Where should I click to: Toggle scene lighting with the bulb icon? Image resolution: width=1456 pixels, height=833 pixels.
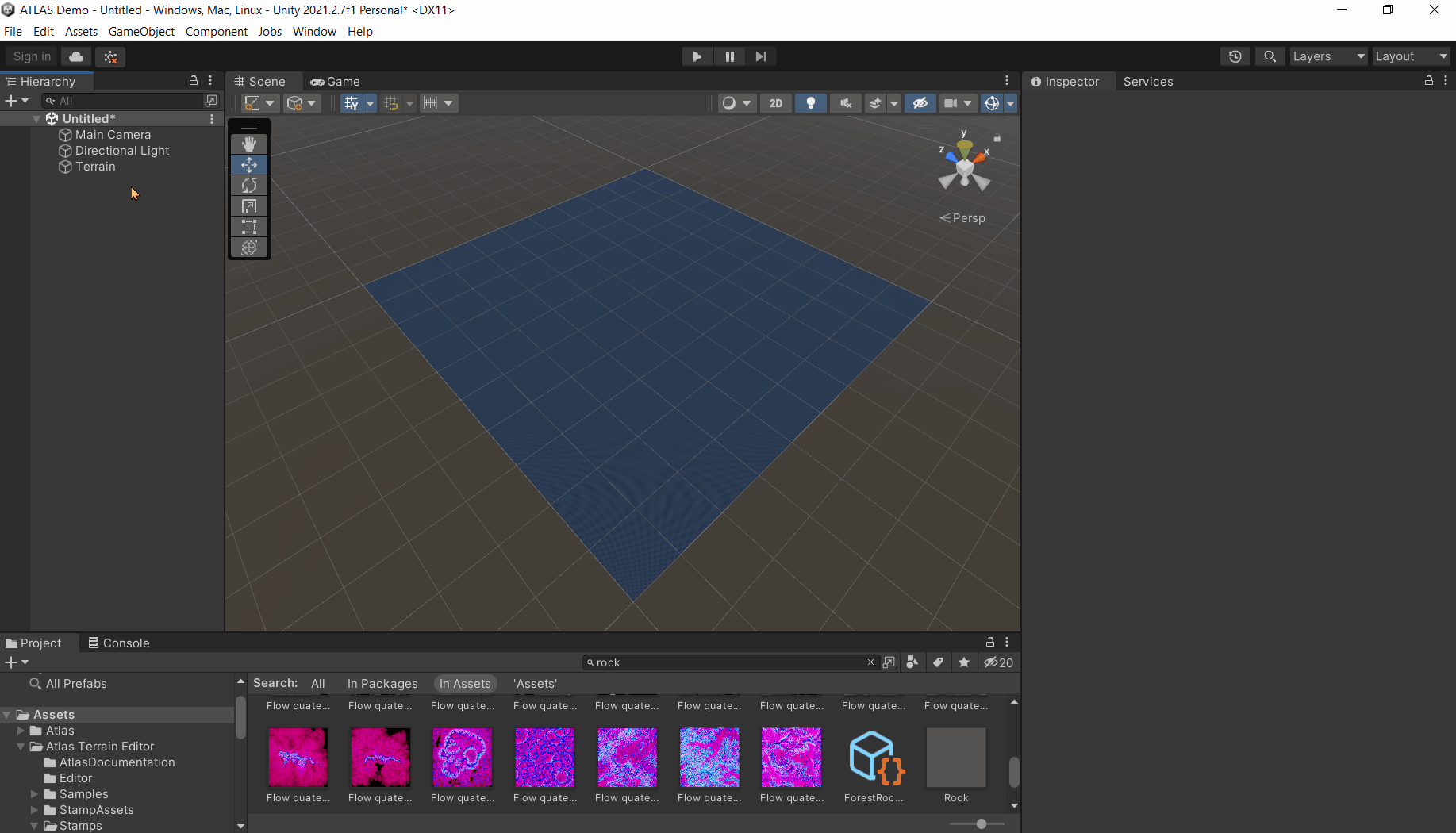[x=810, y=103]
